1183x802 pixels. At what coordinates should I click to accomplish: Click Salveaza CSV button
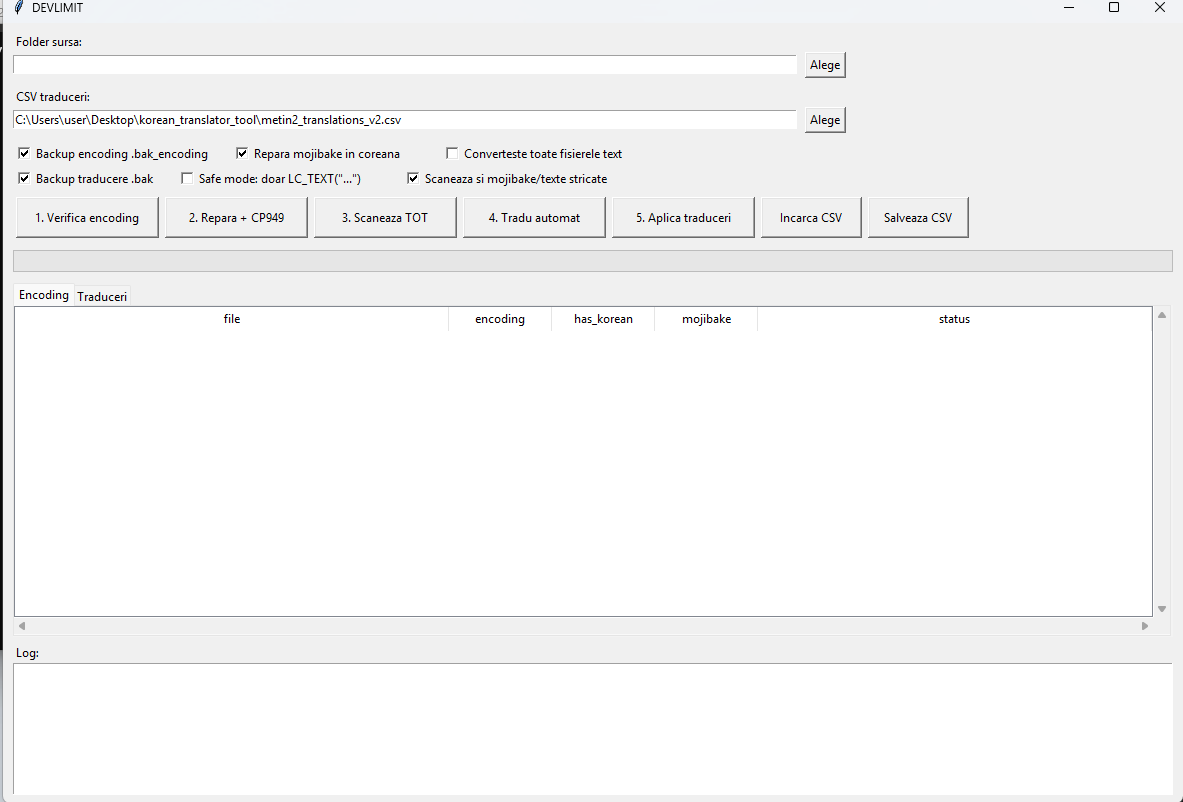tap(918, 217)
